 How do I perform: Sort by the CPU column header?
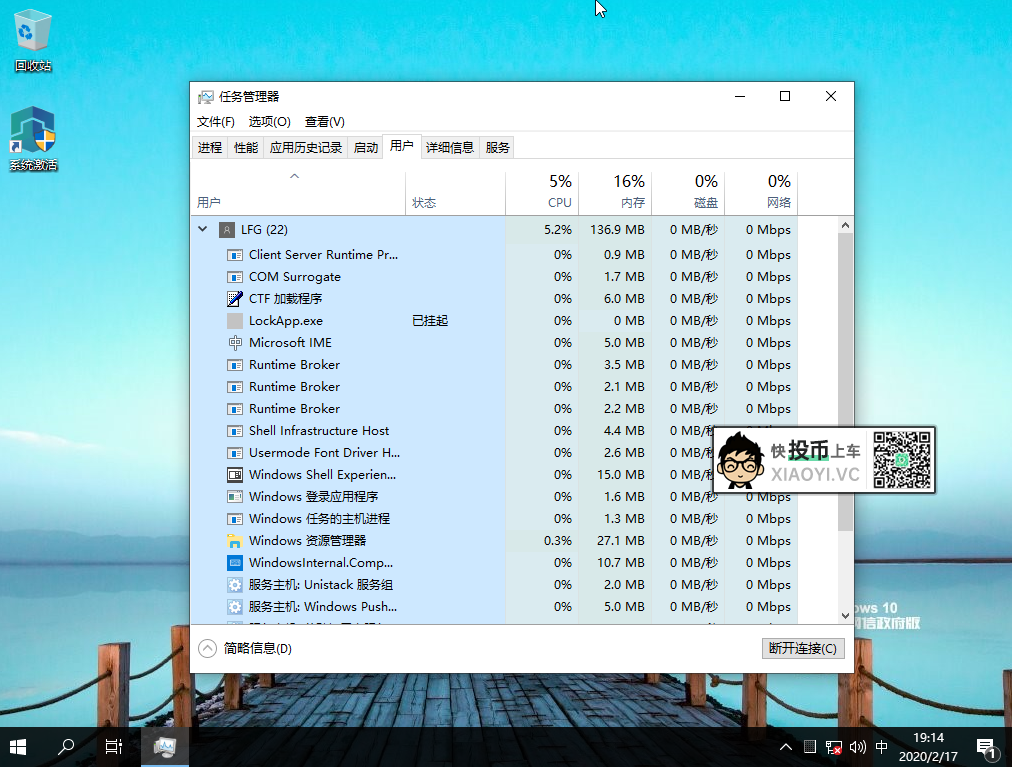559,192
